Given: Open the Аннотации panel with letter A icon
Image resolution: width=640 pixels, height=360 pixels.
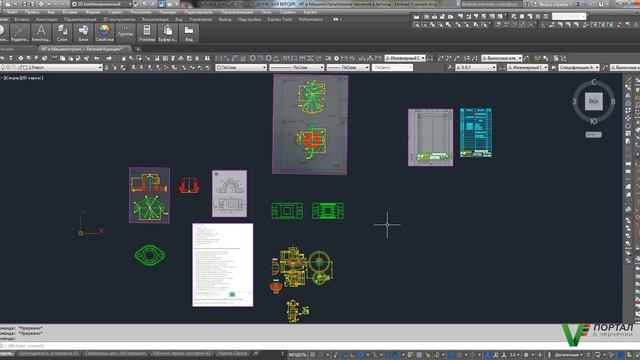Looking at the screenshot, I should point(41,33).
